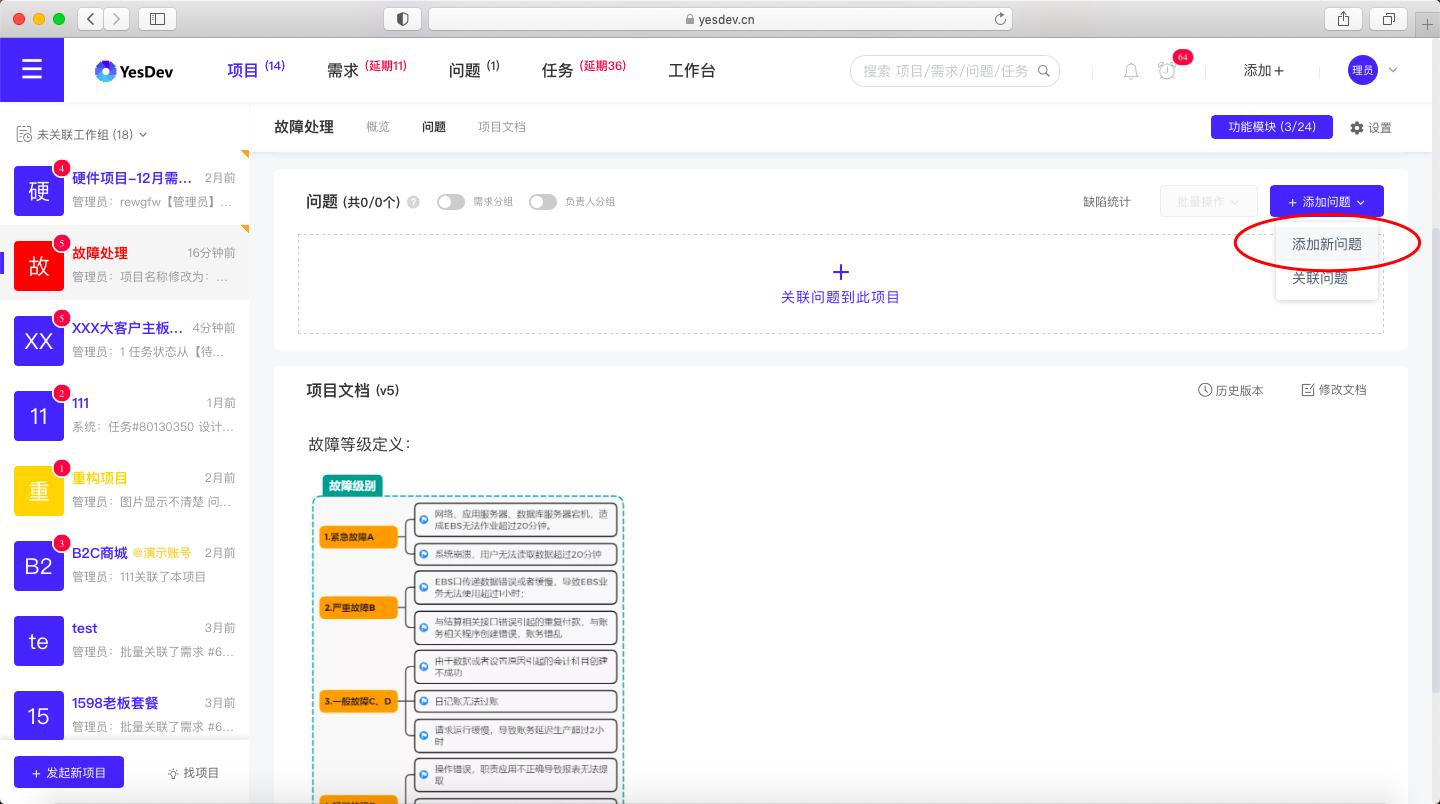The height and width of the screenshot is (804, 1440).
Task: Click the alarm clock icon with 64 badge
Action: click(1168, 71)
